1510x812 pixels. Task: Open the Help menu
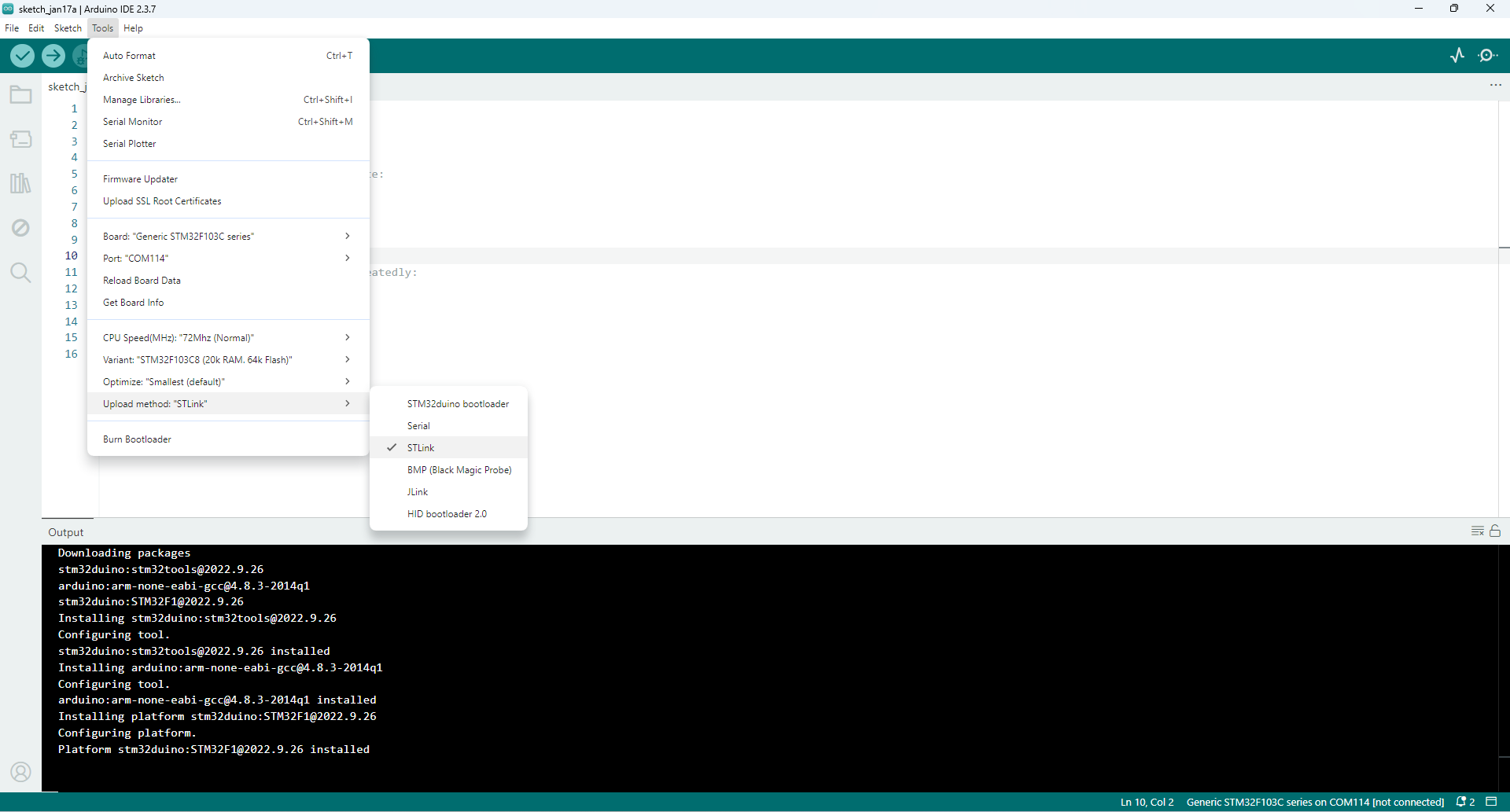132,28
